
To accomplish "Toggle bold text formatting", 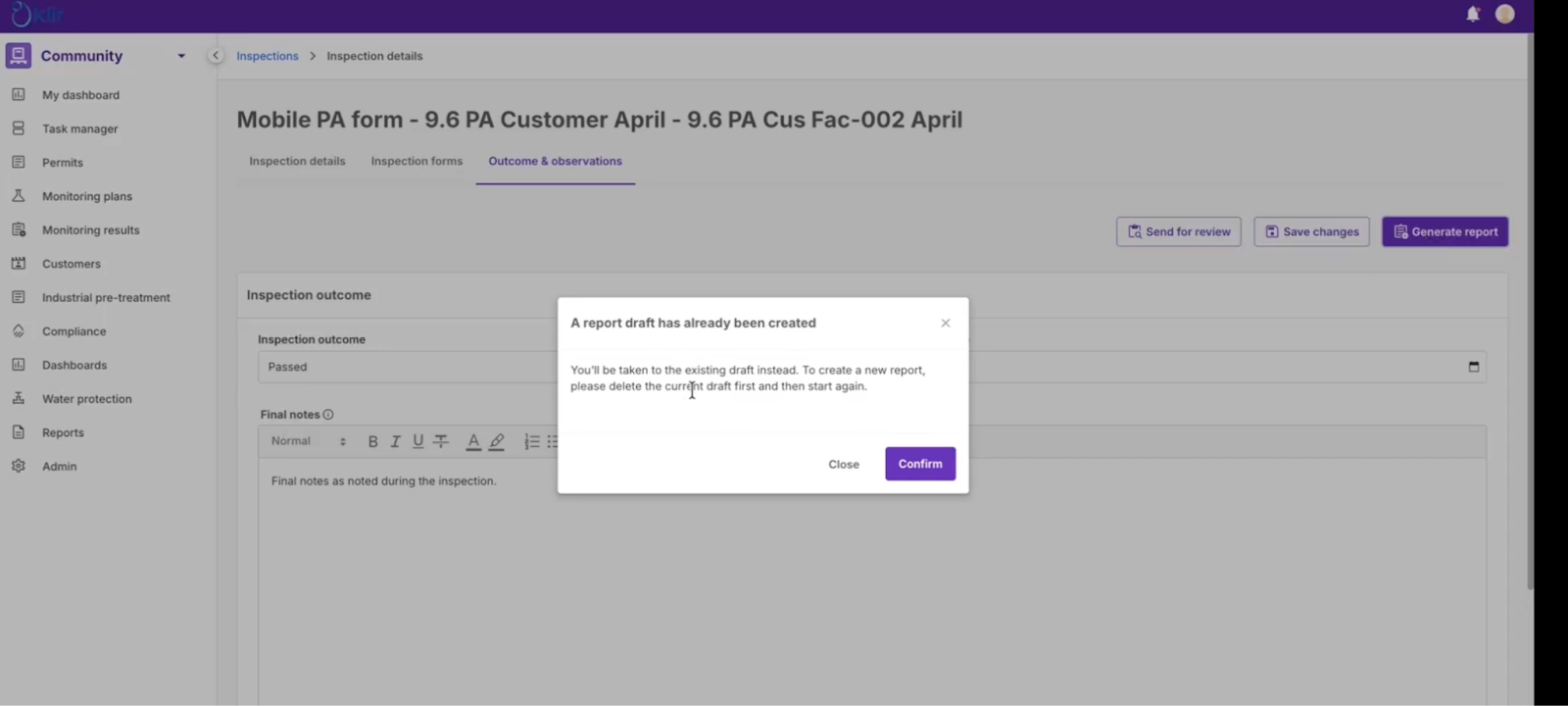I will pos(372,441).
